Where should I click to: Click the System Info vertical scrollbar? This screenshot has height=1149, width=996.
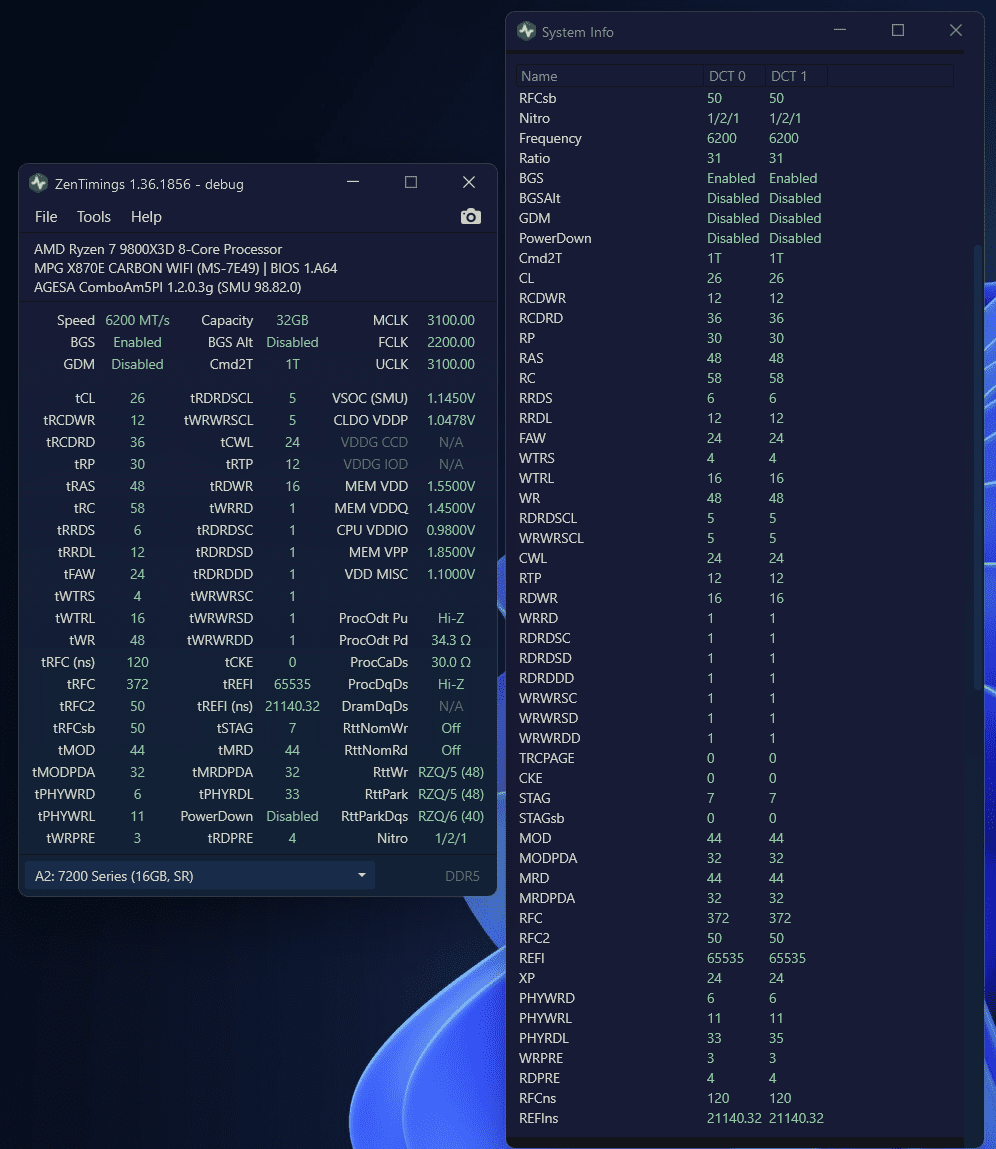click(x=977, y=469)
